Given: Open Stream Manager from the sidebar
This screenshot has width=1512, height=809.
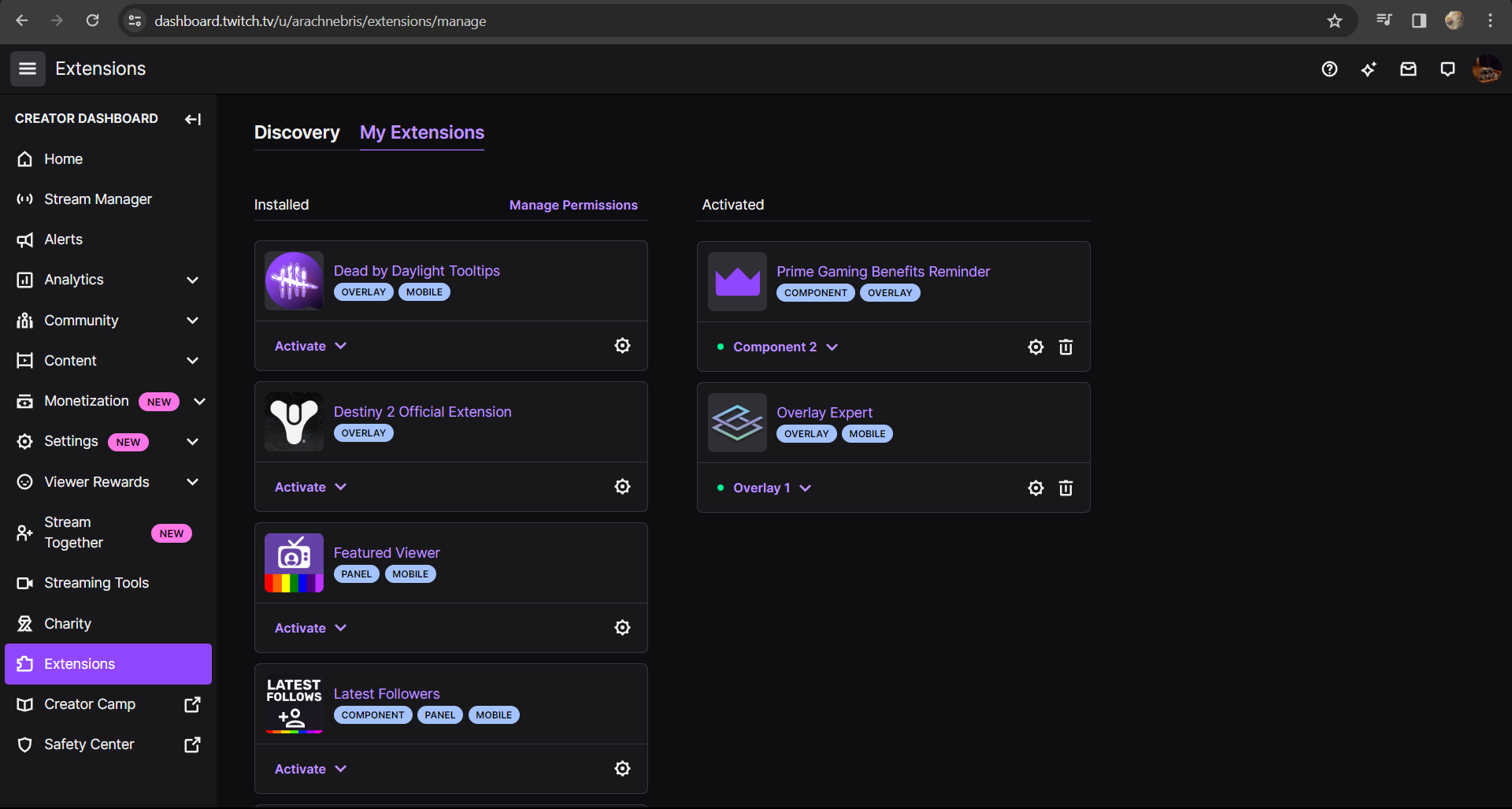Looking at the screenshot, I should pyautogui.click(x=108, y=199).
